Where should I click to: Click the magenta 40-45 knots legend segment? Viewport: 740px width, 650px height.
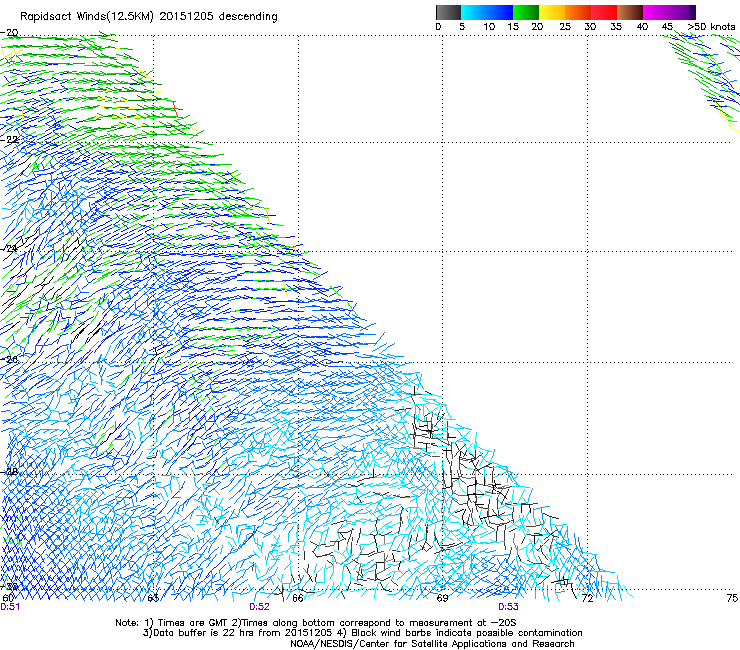656,12
